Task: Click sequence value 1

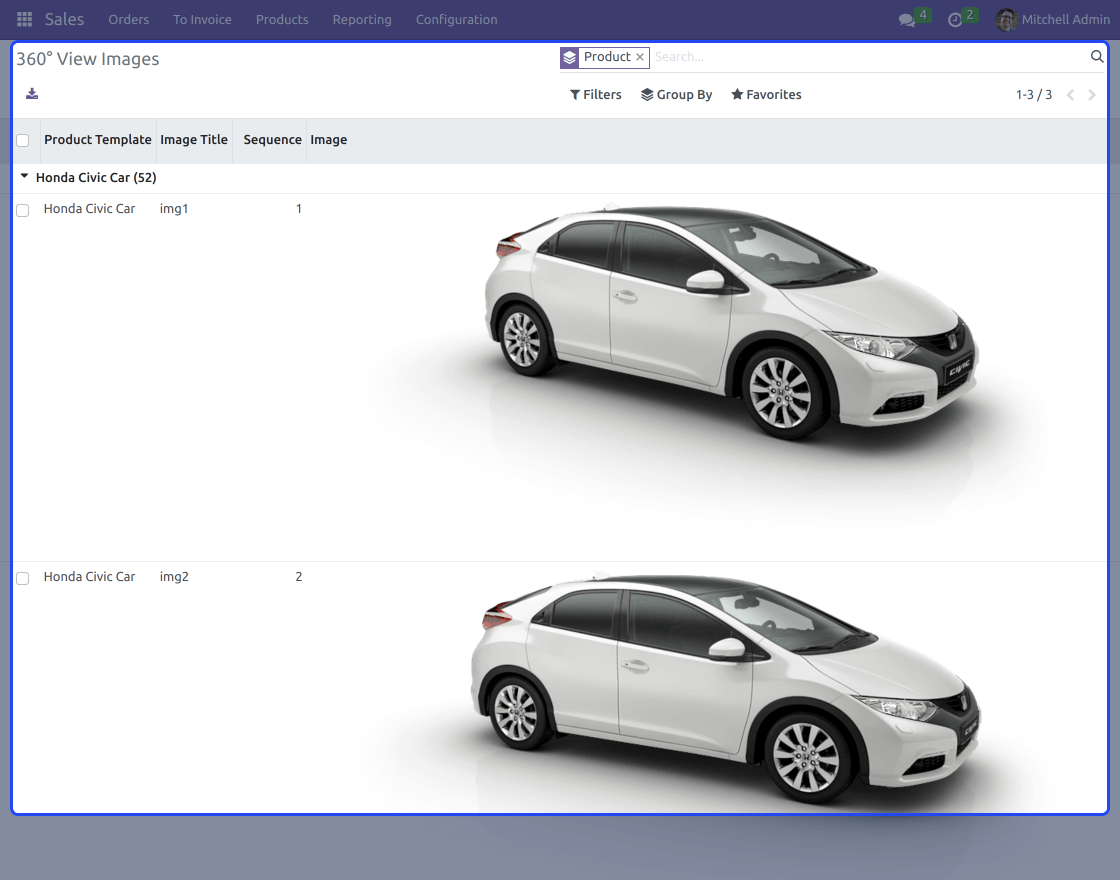Action: (299, 209)
